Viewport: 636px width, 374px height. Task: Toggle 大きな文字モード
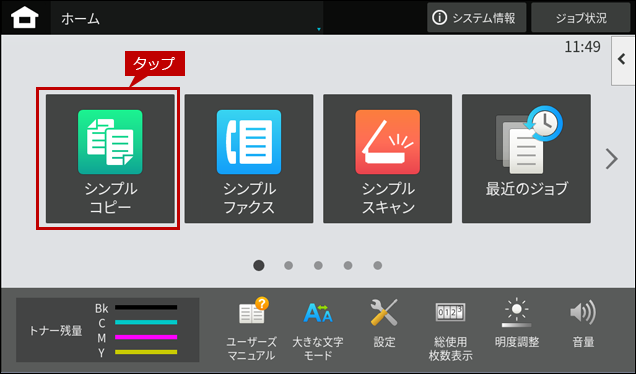point(318,329)
